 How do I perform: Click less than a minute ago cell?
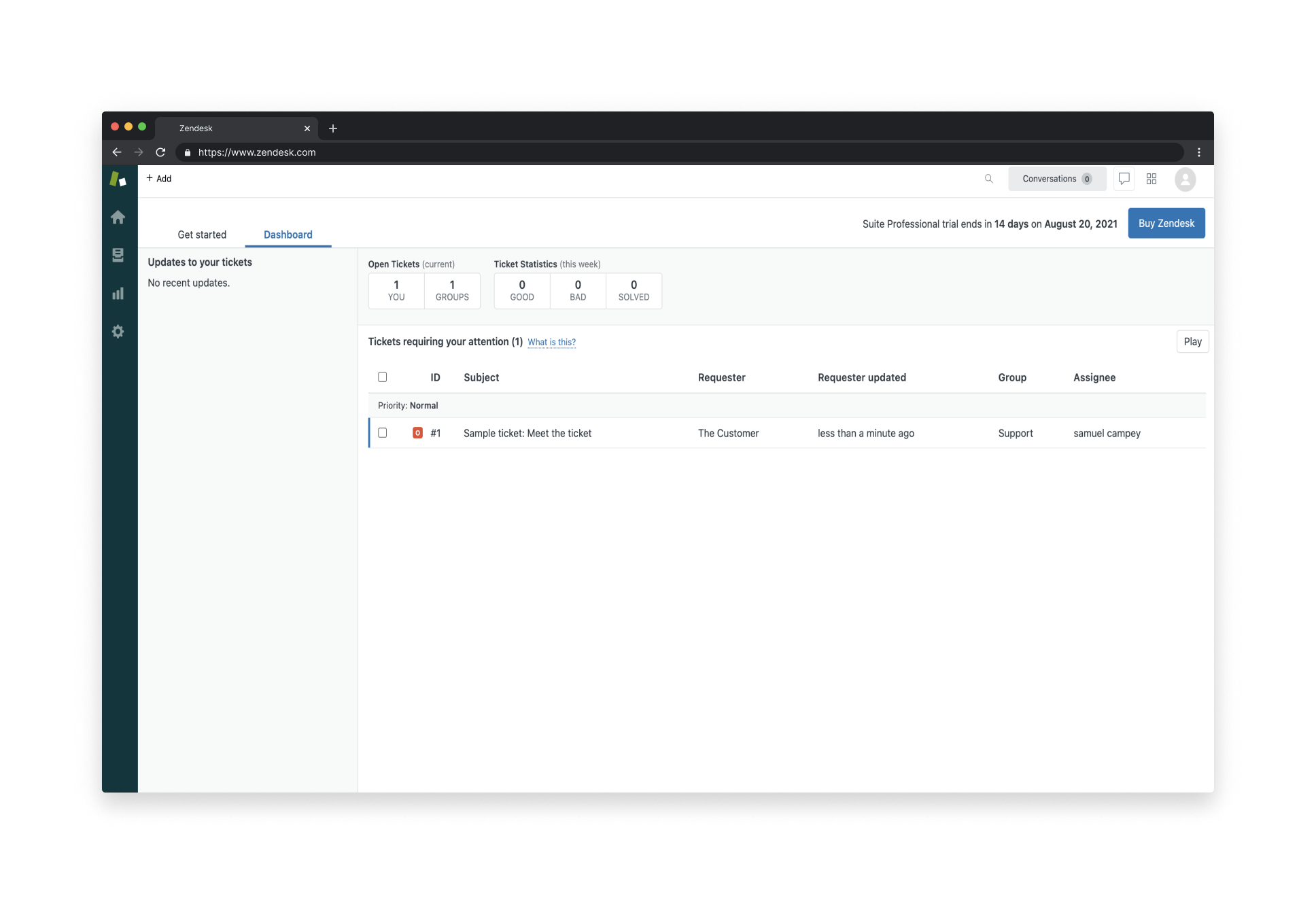tap(866, 434)
